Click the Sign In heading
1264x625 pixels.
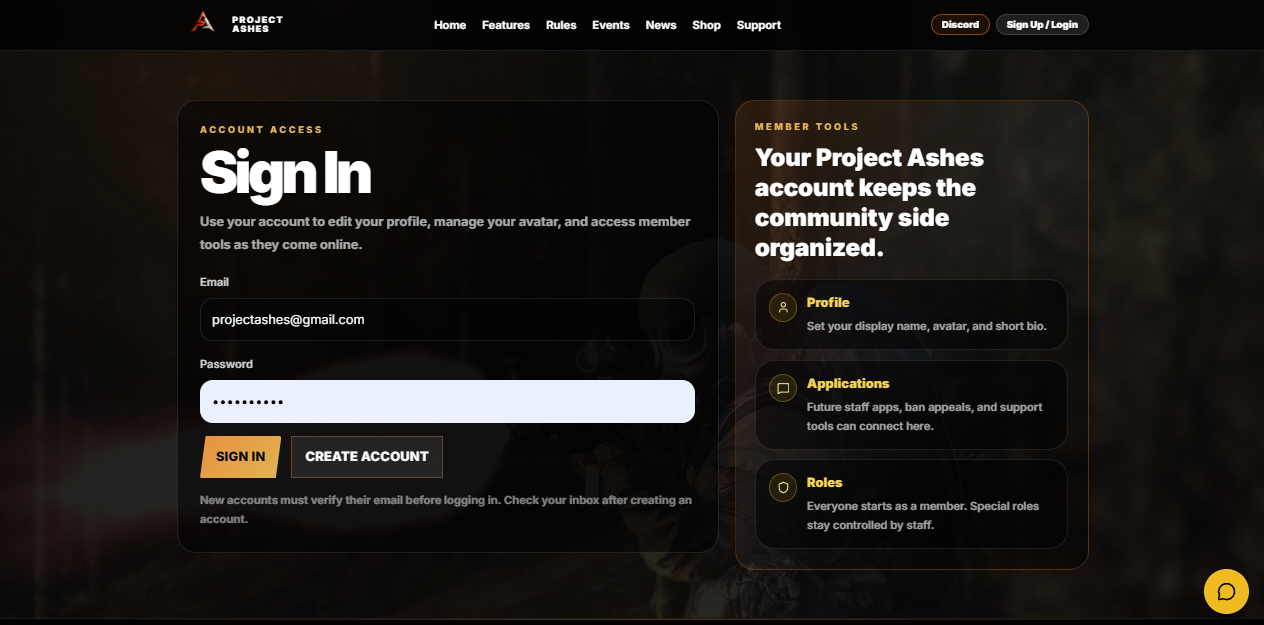click(x=286, y=173)
